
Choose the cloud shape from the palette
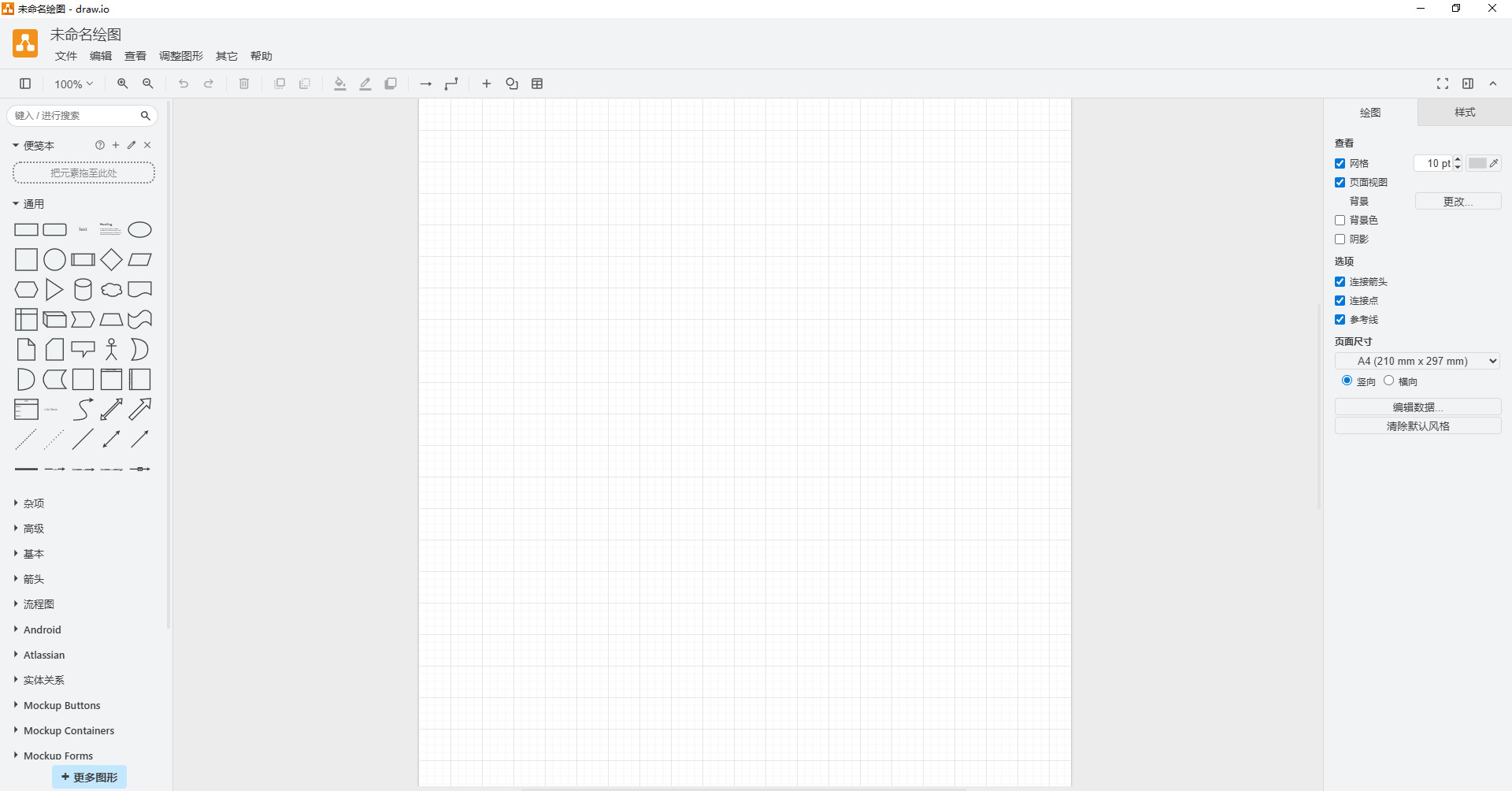111,290
